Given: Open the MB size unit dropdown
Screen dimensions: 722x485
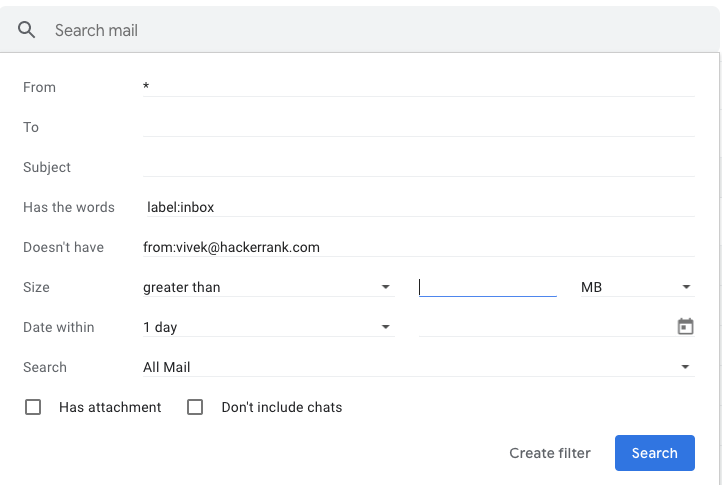Looking at the screenshot, I should (637, 287).
